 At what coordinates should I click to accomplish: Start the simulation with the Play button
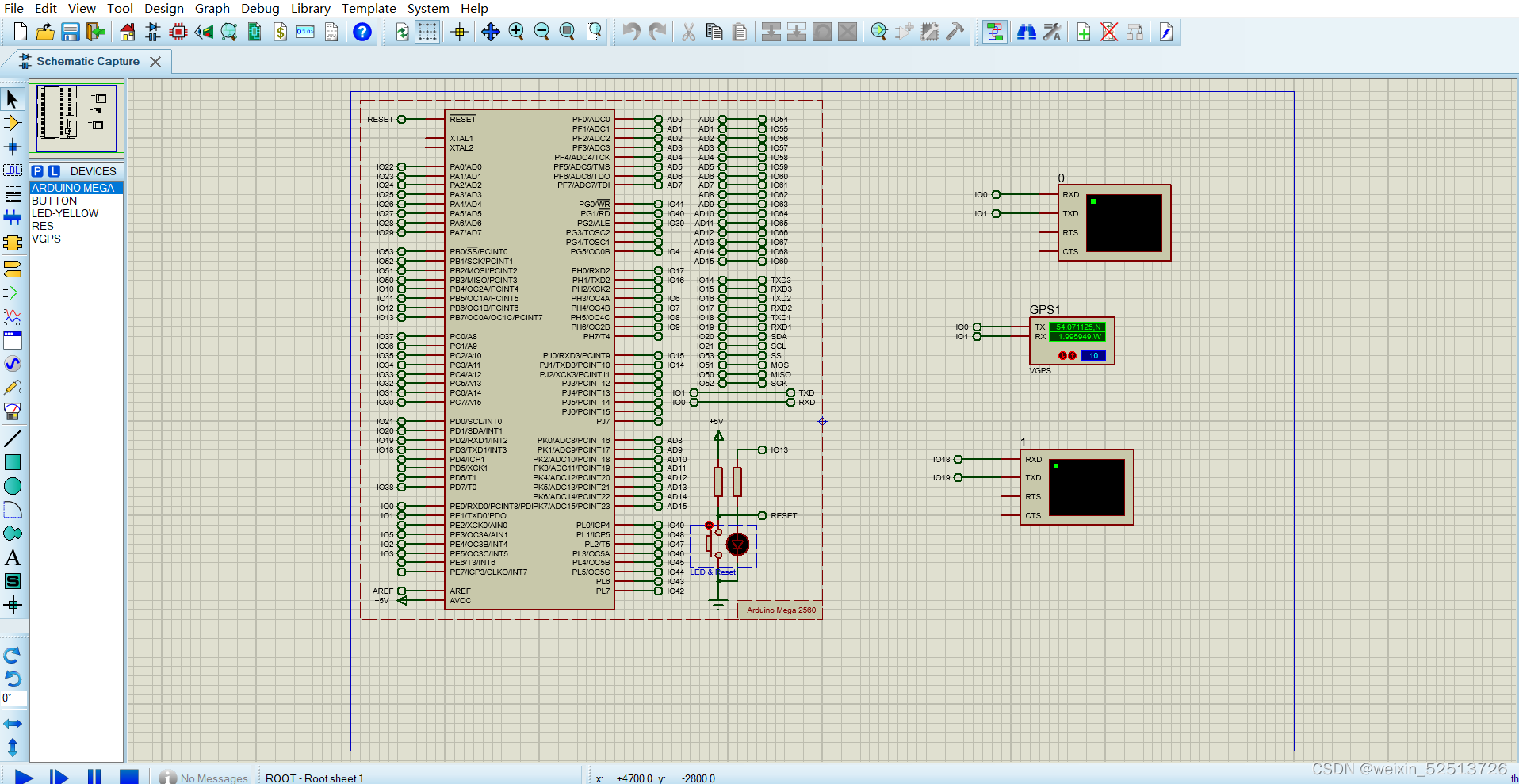coord(24,778)
